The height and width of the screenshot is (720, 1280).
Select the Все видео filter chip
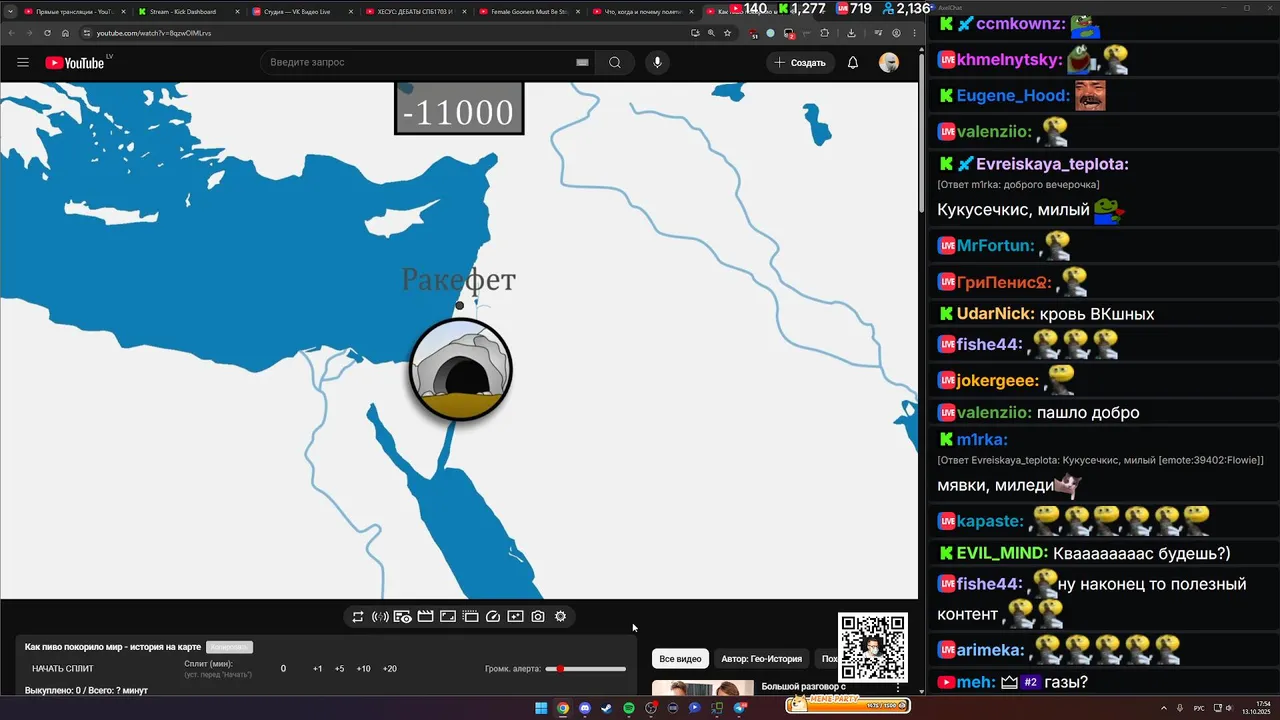coord(680,659)
